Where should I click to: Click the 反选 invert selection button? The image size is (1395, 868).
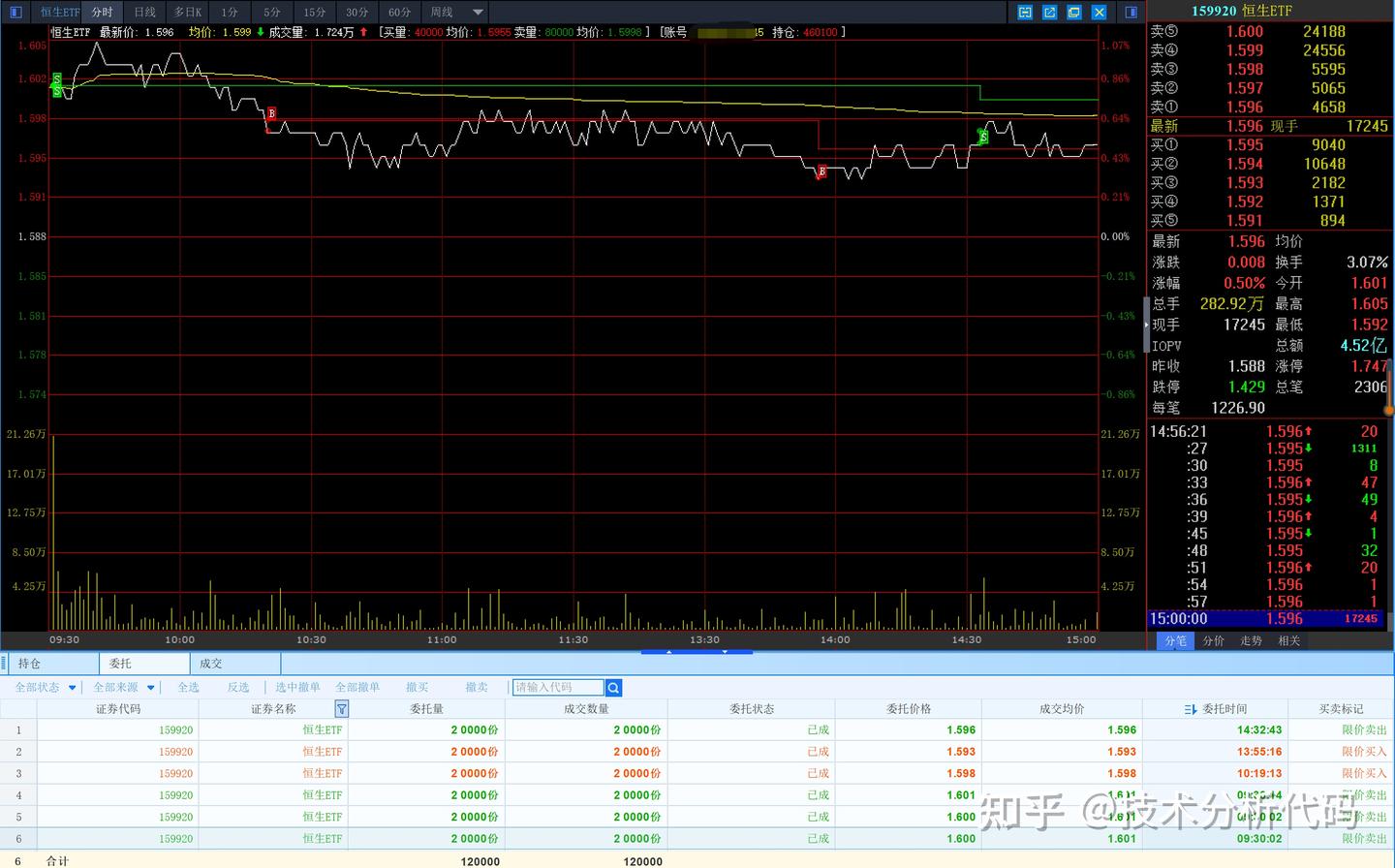[x=238, y=688]
